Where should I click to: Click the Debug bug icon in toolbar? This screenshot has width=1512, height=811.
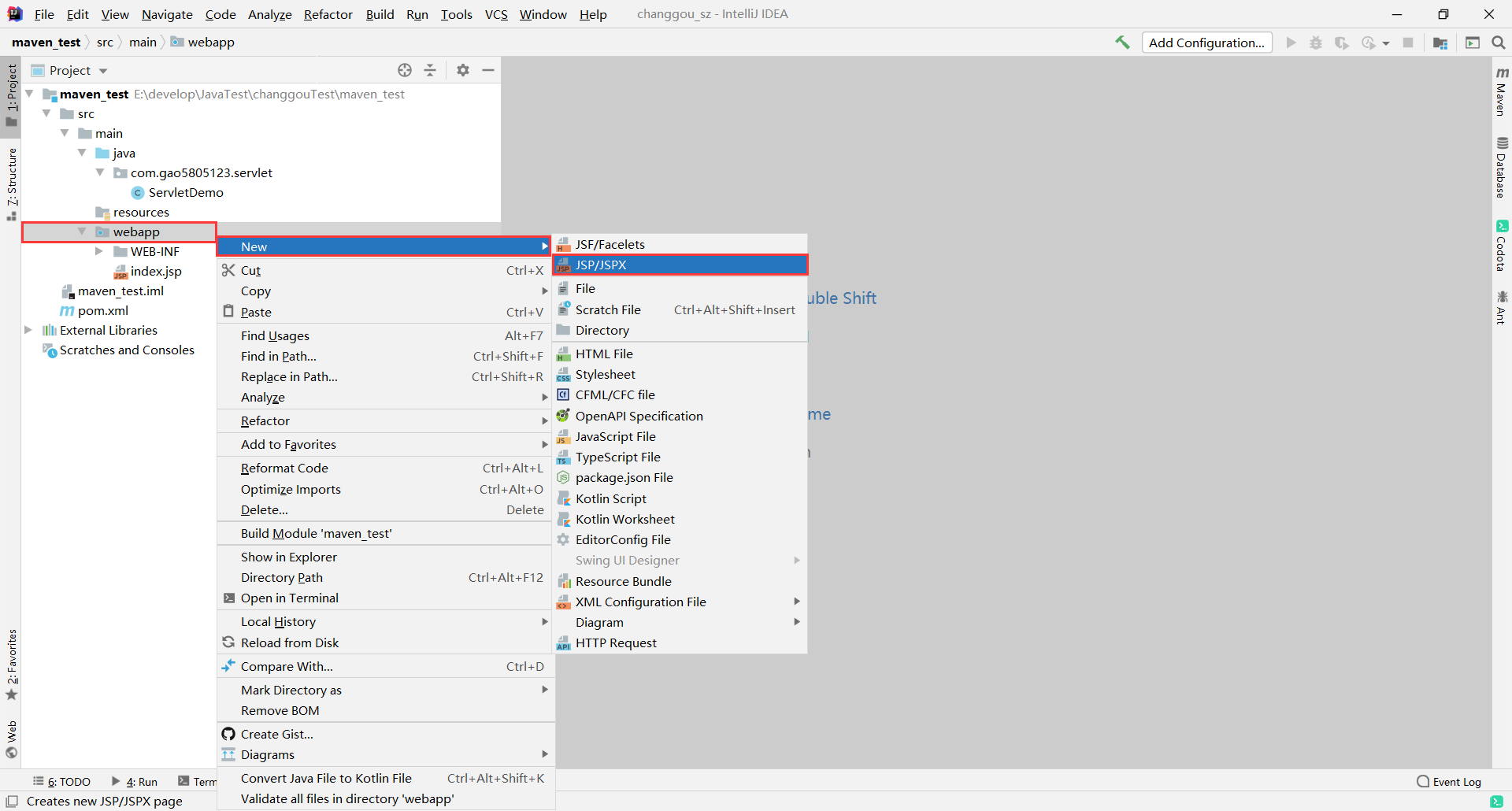pos(1316,43)
